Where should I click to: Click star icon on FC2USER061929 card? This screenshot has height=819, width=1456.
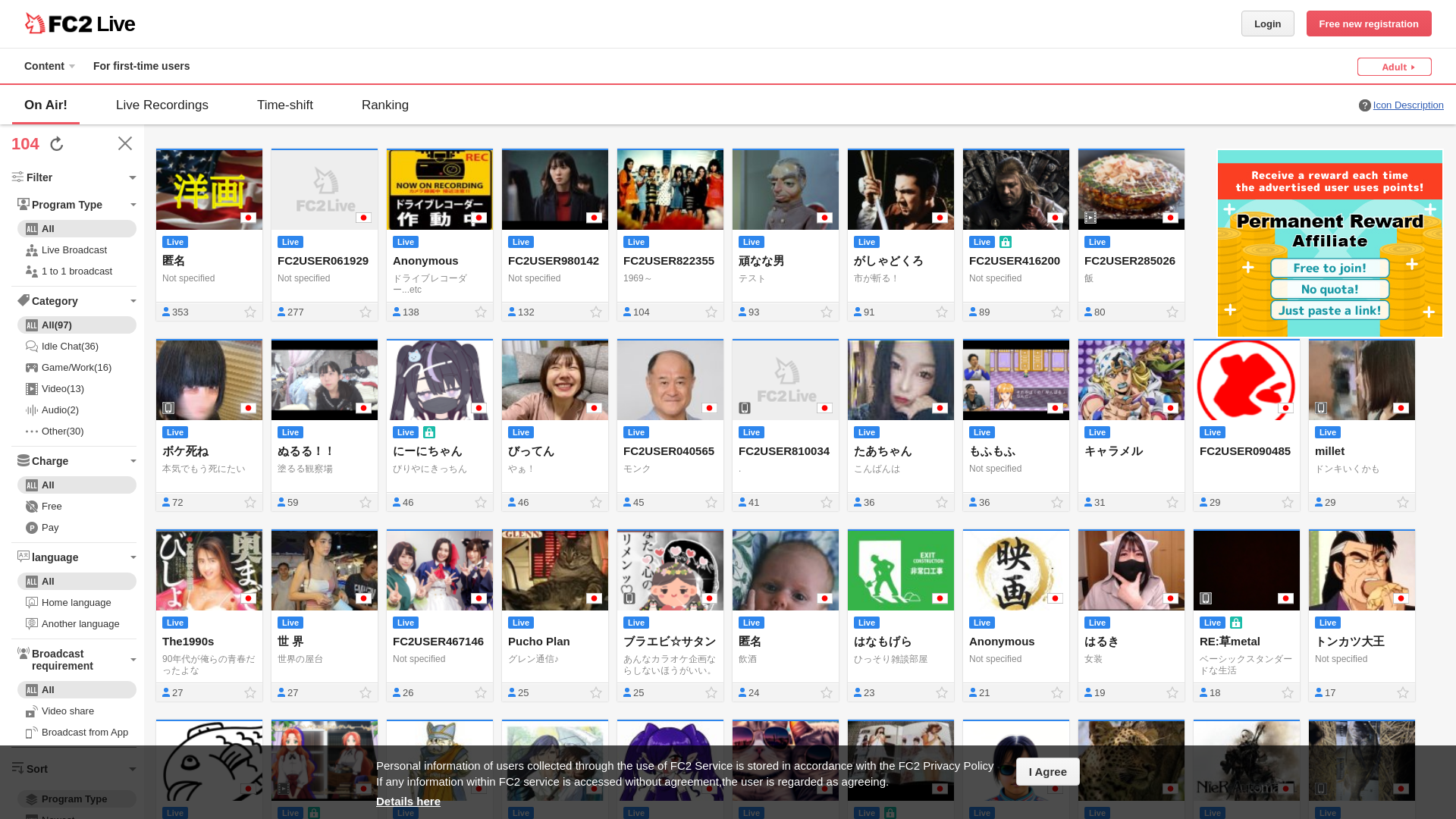click(366, 312)
